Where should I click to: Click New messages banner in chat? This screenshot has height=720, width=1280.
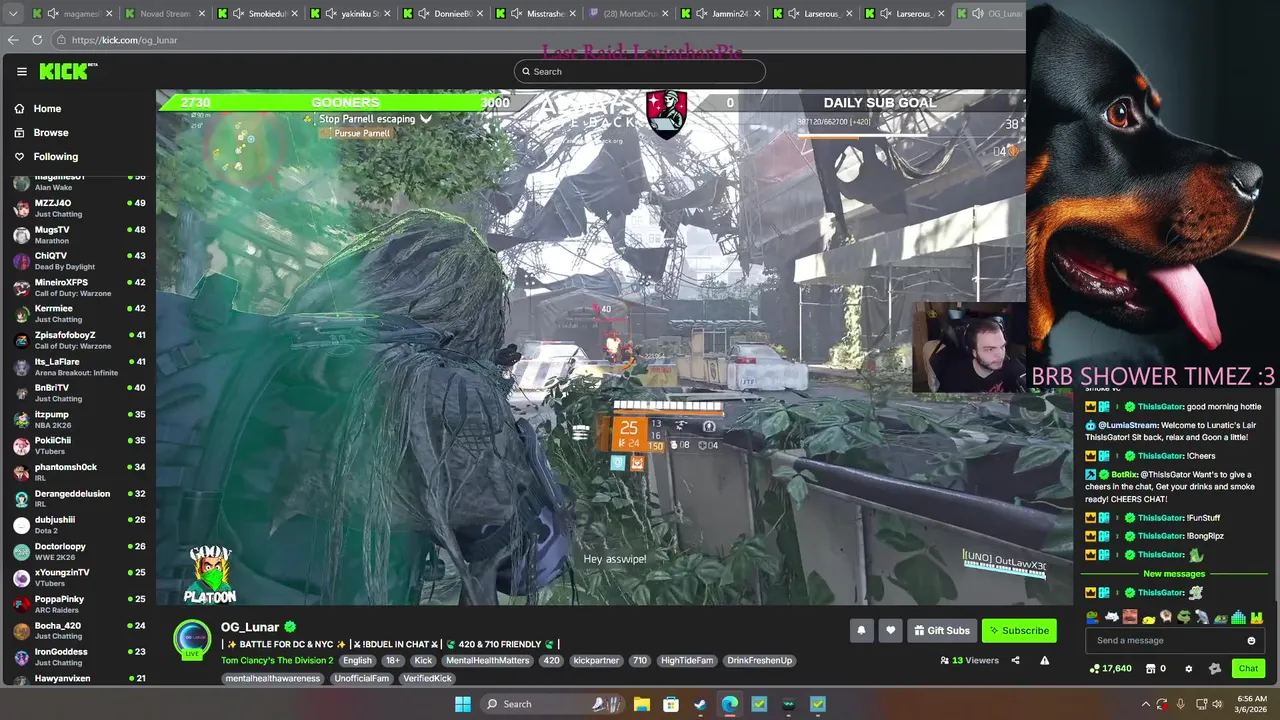[x=1174, y=574]
